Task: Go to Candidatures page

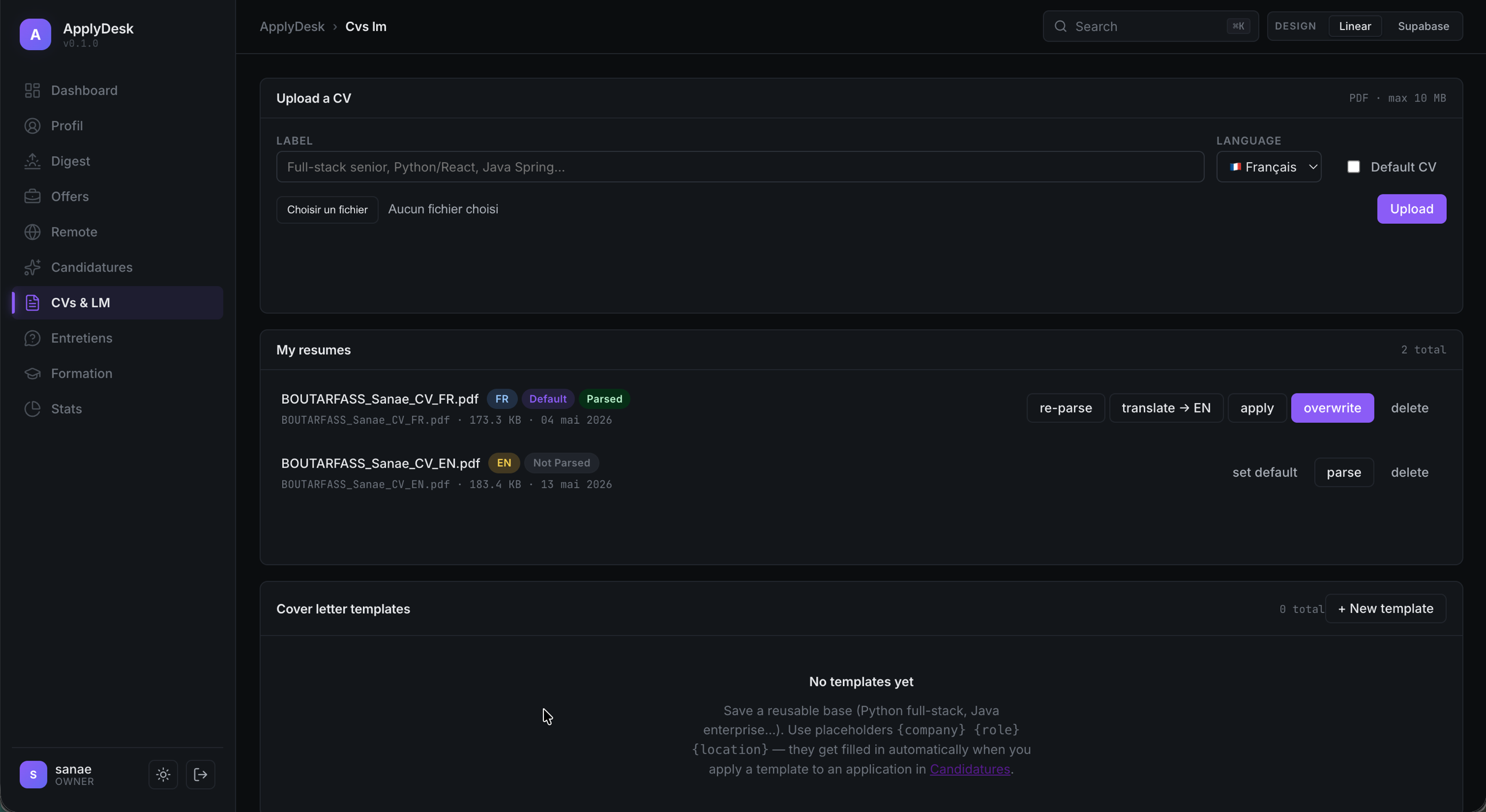Action: click(118, 267)
